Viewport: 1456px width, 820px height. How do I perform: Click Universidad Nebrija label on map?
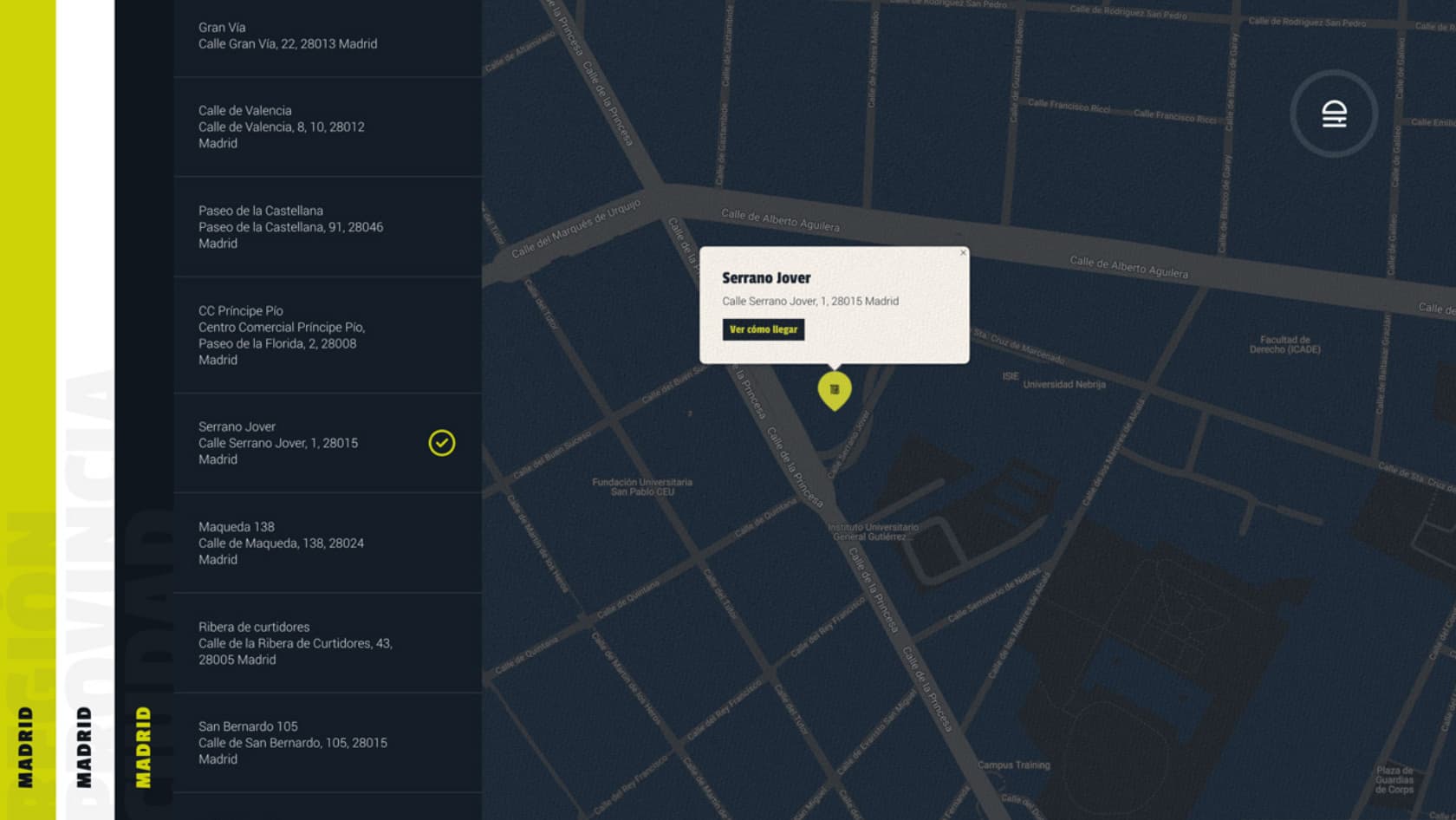click(x=1063, y=384)
